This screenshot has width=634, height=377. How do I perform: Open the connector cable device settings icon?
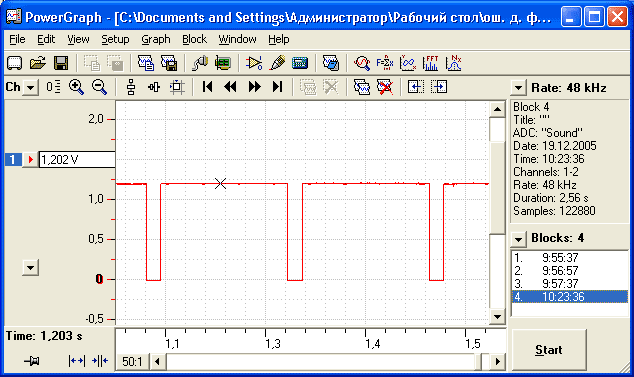[200, 63]
